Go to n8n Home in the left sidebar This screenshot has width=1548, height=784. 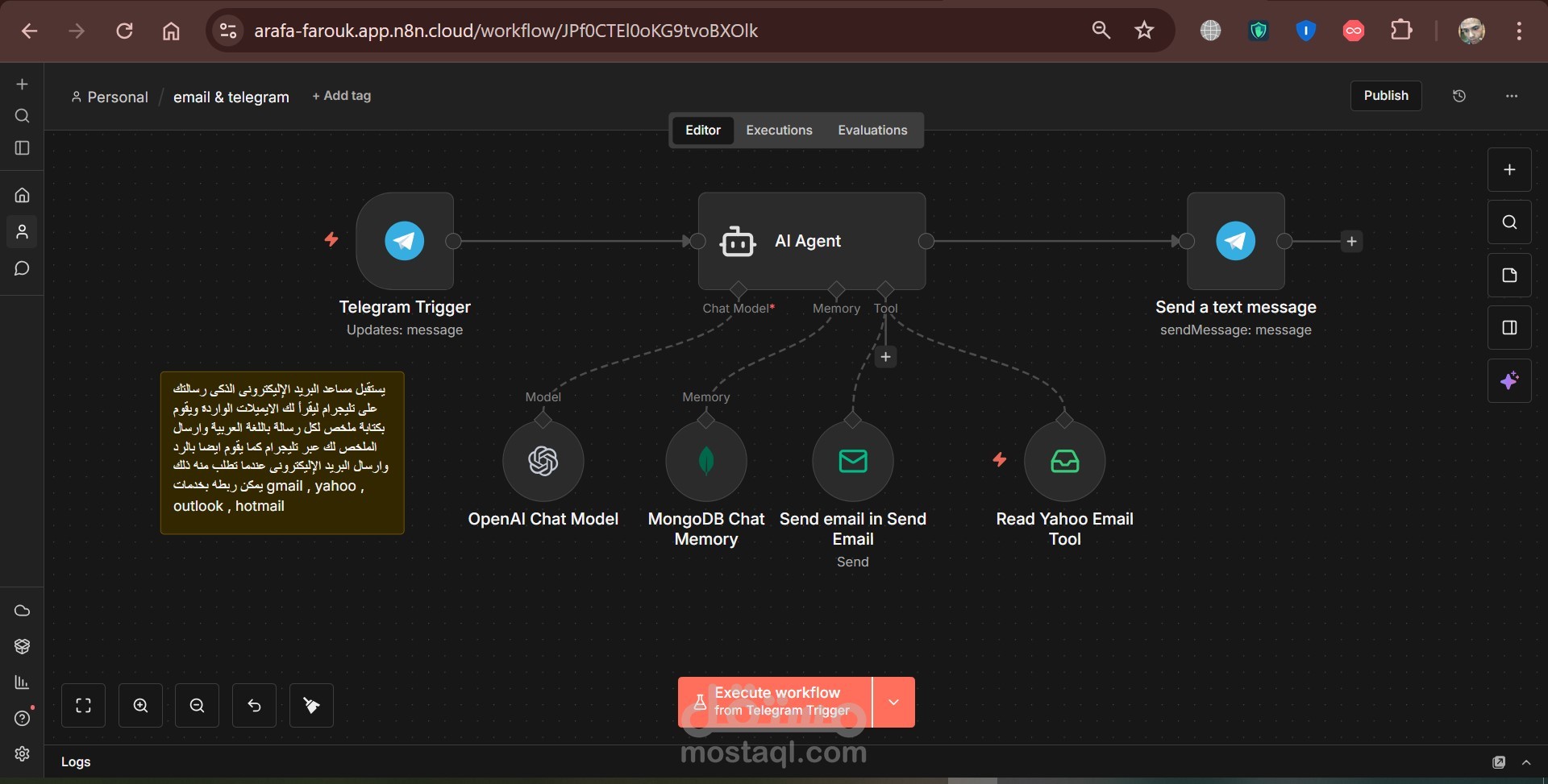coord(22,195)
